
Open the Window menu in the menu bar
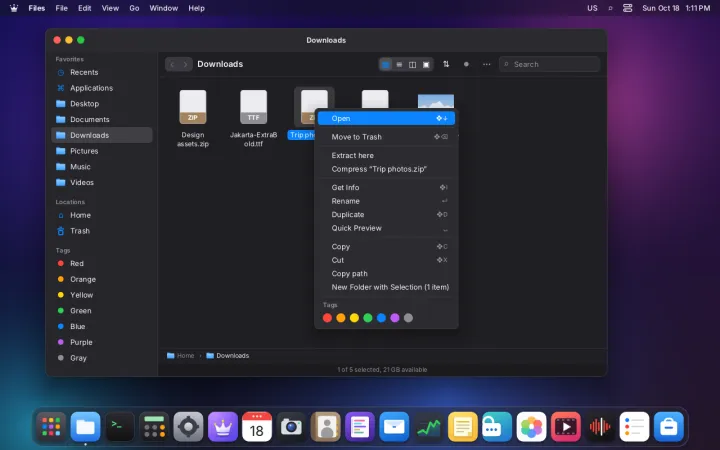(163, 8)
